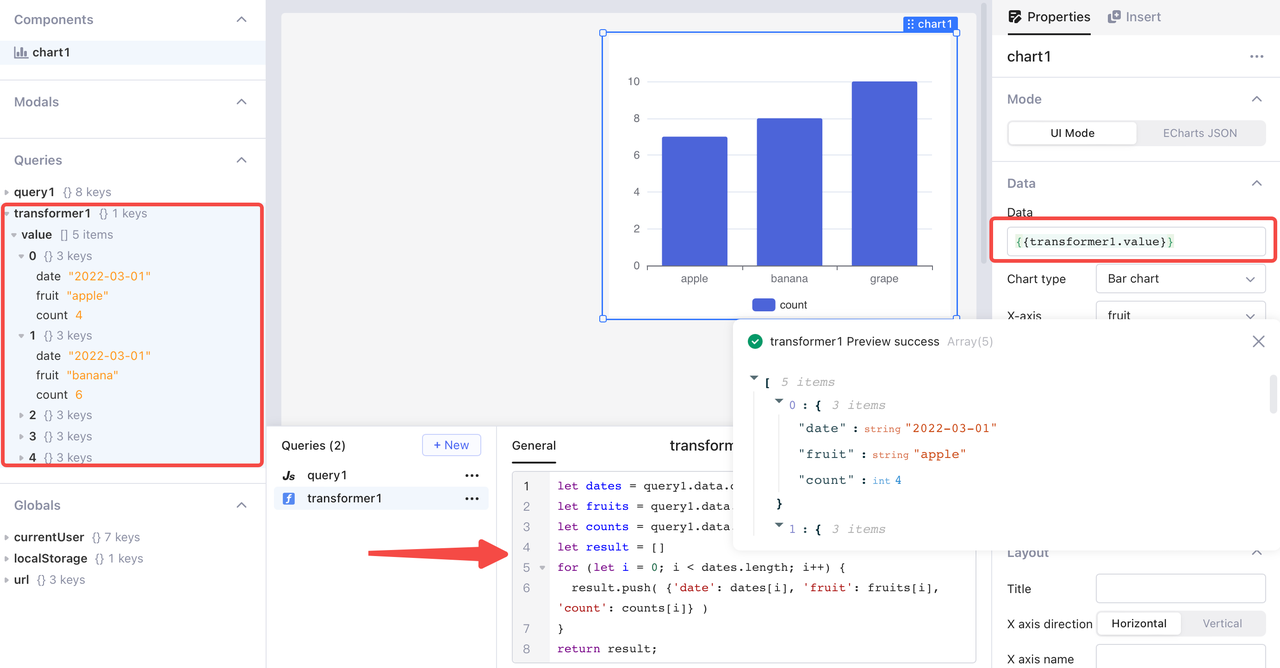Open the X-axis fruit dropdown
Viewport: 1280px width, 668px height.
tap(1180, 313)
